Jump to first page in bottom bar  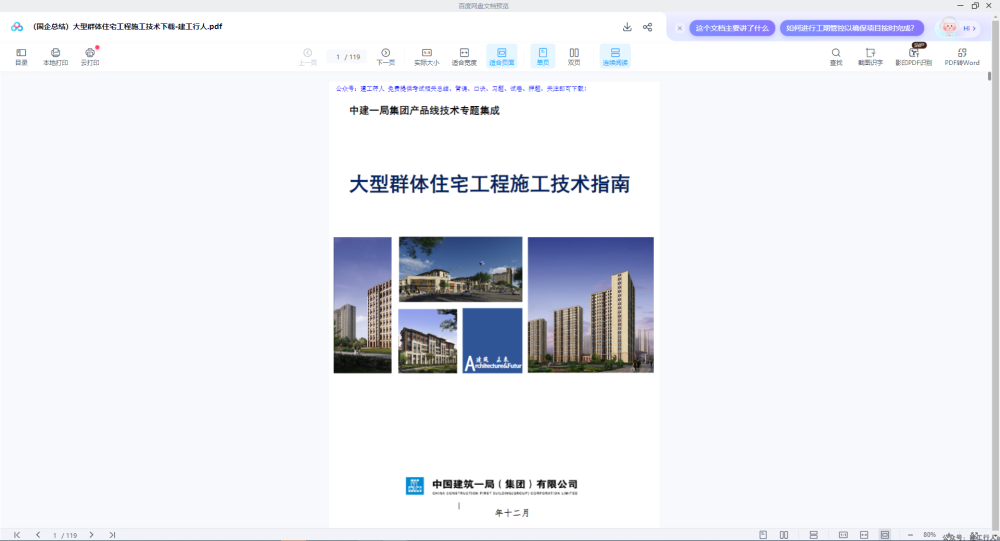17,535
